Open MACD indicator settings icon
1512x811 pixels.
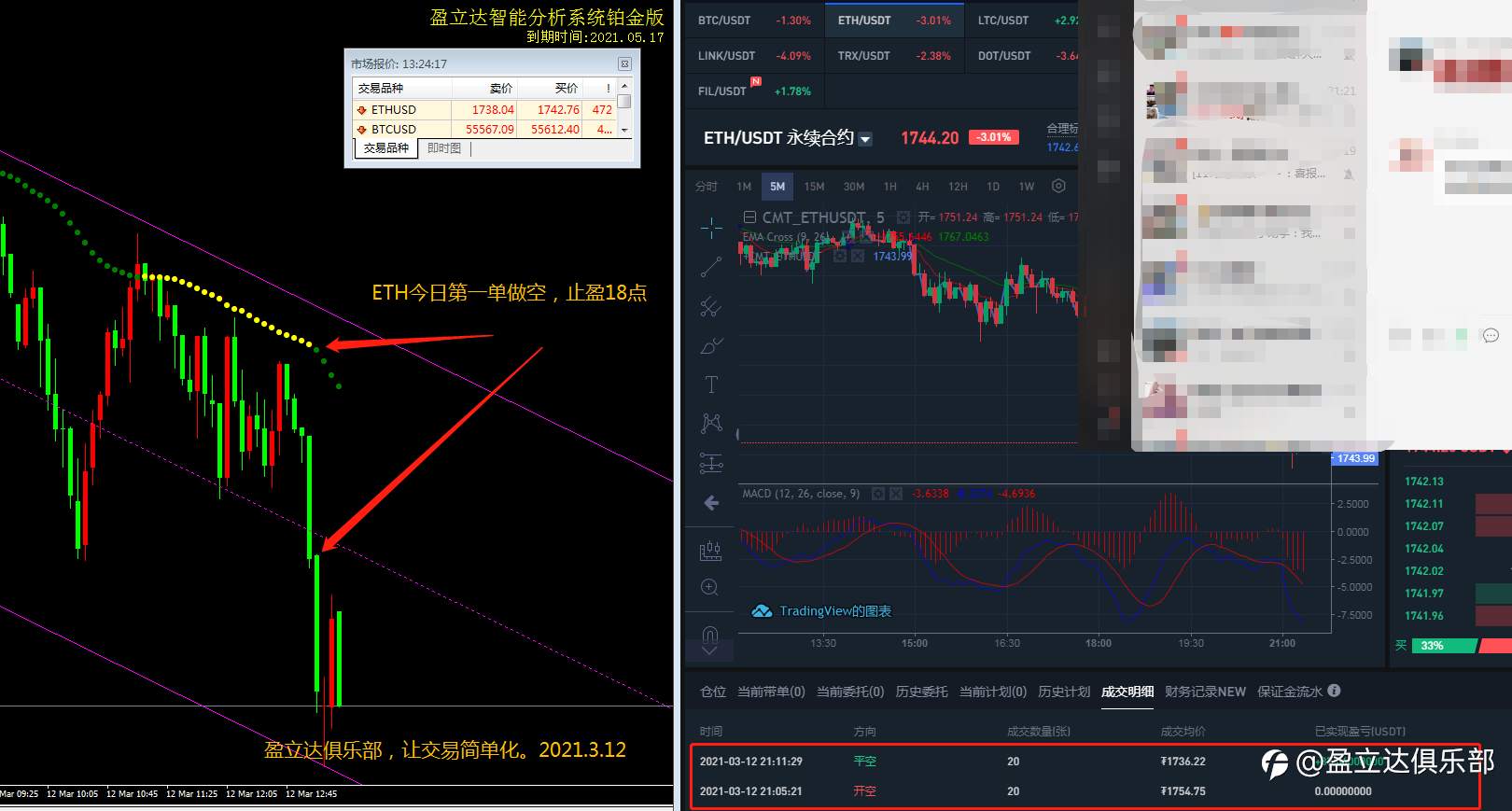pos(877,494)
